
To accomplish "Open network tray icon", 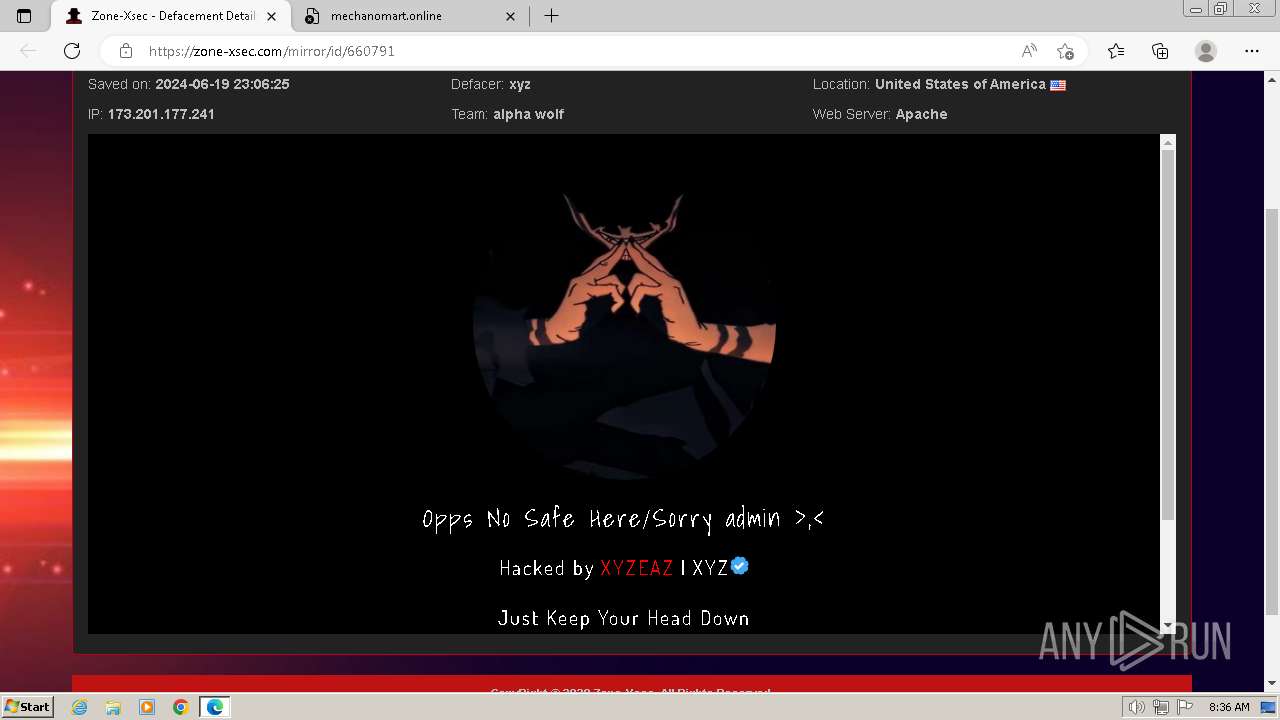I will [x=1161, y=707].
